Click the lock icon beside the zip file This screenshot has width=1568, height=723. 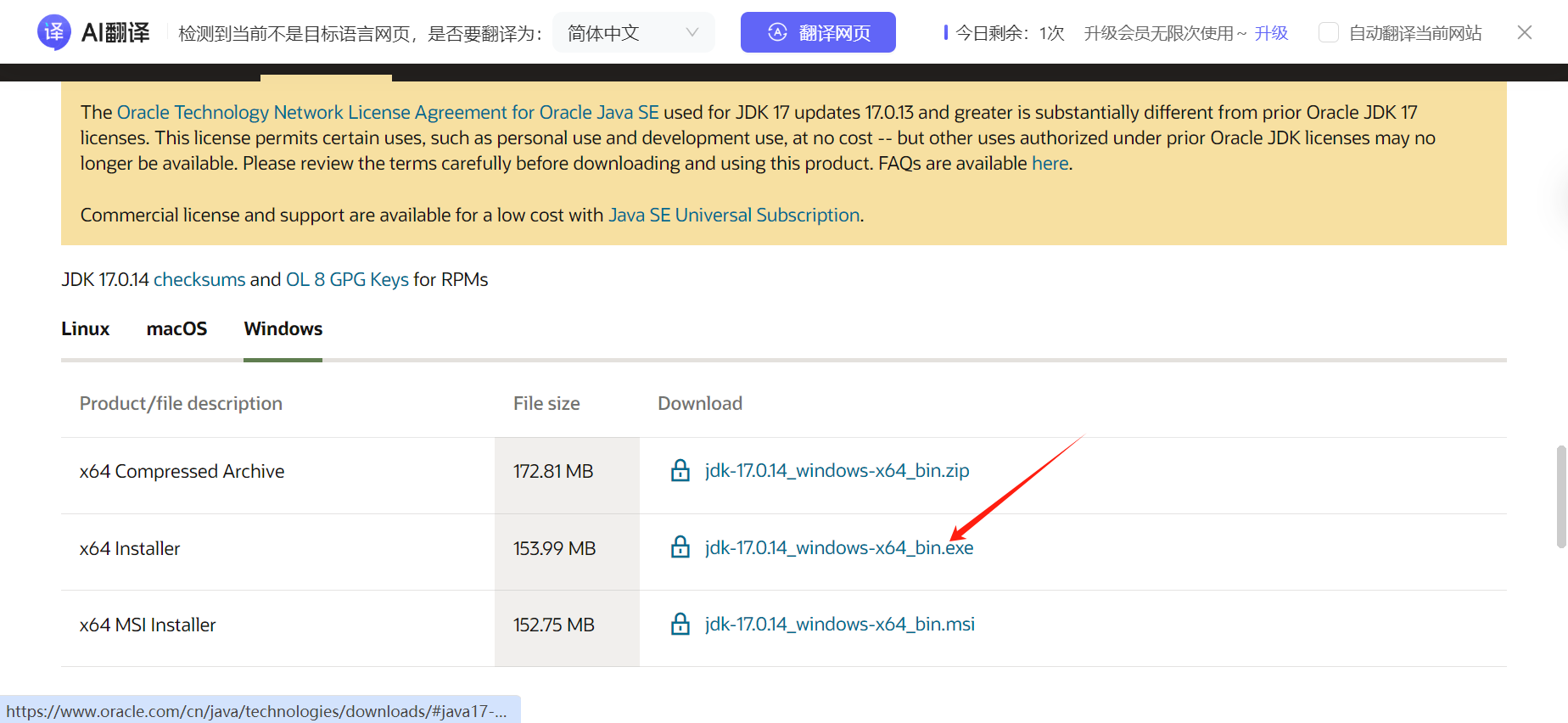coord(680,470)
